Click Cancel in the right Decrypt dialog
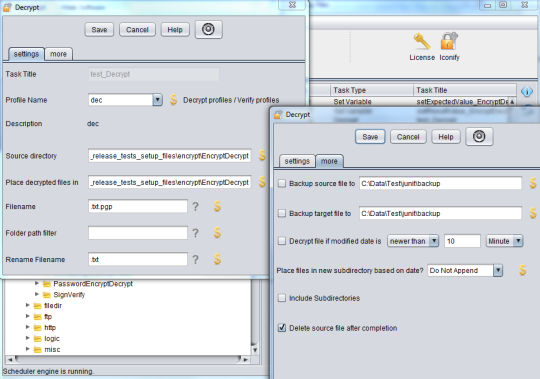Viewport: 540px width, 379px height. [408, 137]
